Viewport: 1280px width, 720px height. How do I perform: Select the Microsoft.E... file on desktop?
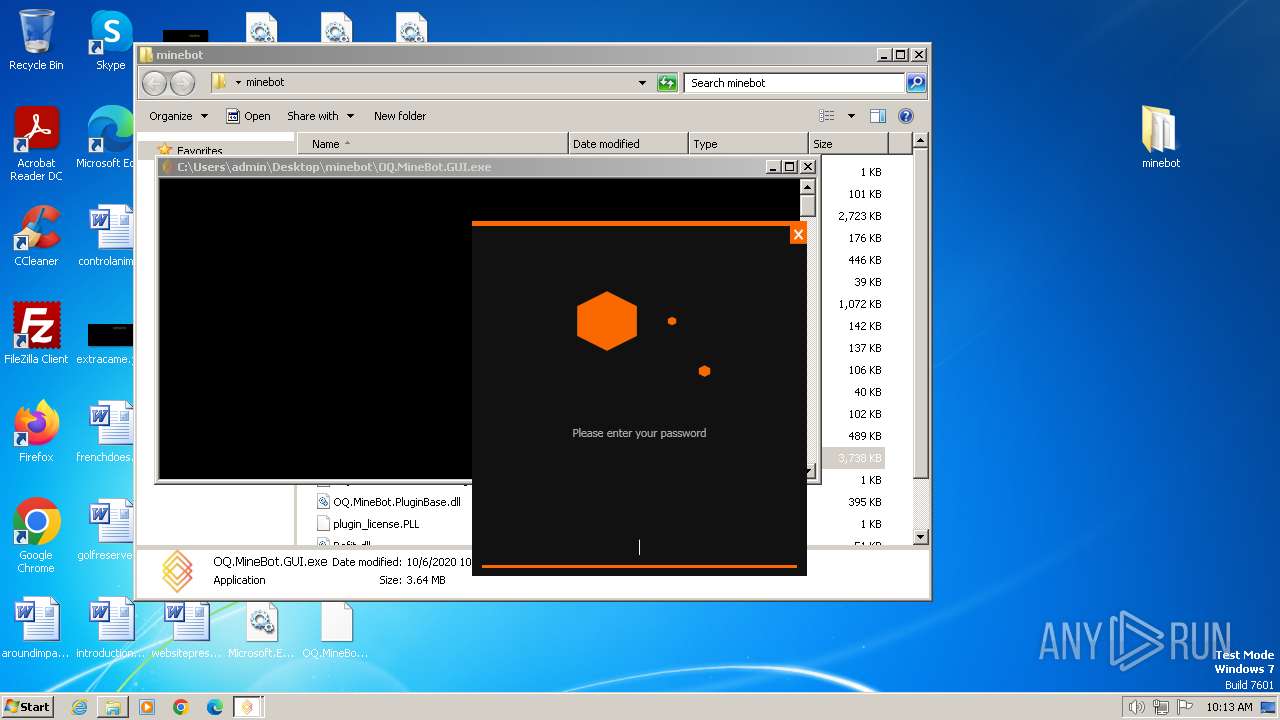coord(261,628)
